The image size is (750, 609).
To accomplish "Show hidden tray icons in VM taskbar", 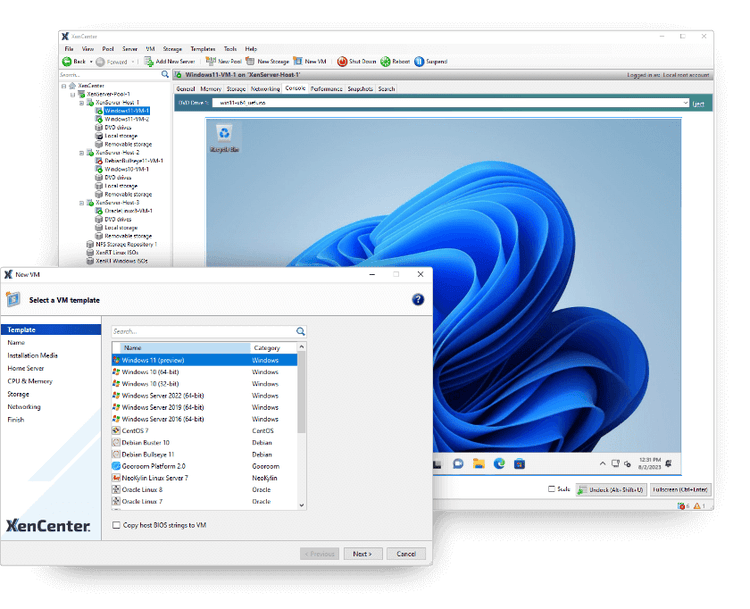I will tap(603, 464).
